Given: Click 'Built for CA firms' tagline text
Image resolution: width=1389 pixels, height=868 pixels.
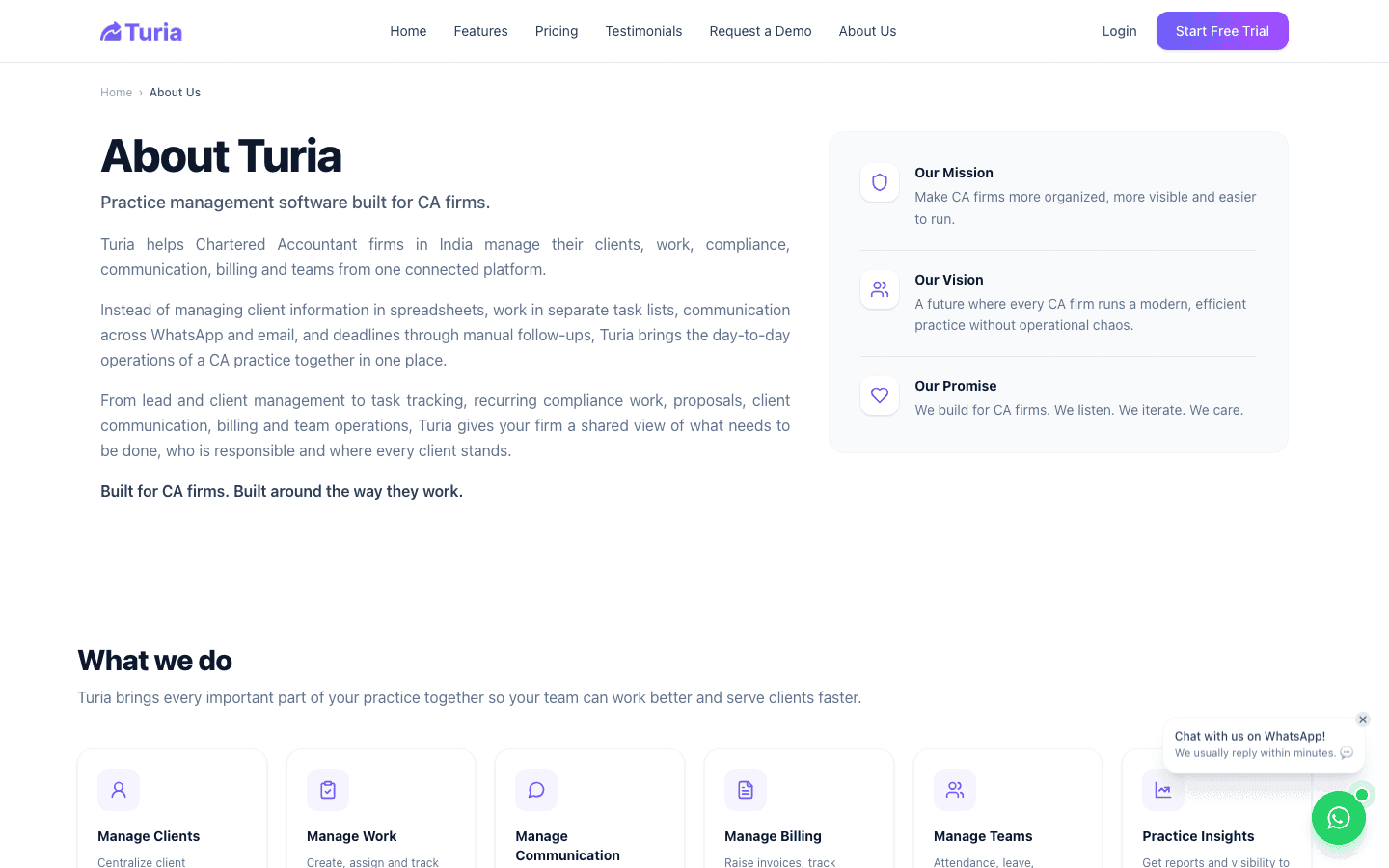Looking at the screenshot, I should pyautogui.click(x=282, y=491).
